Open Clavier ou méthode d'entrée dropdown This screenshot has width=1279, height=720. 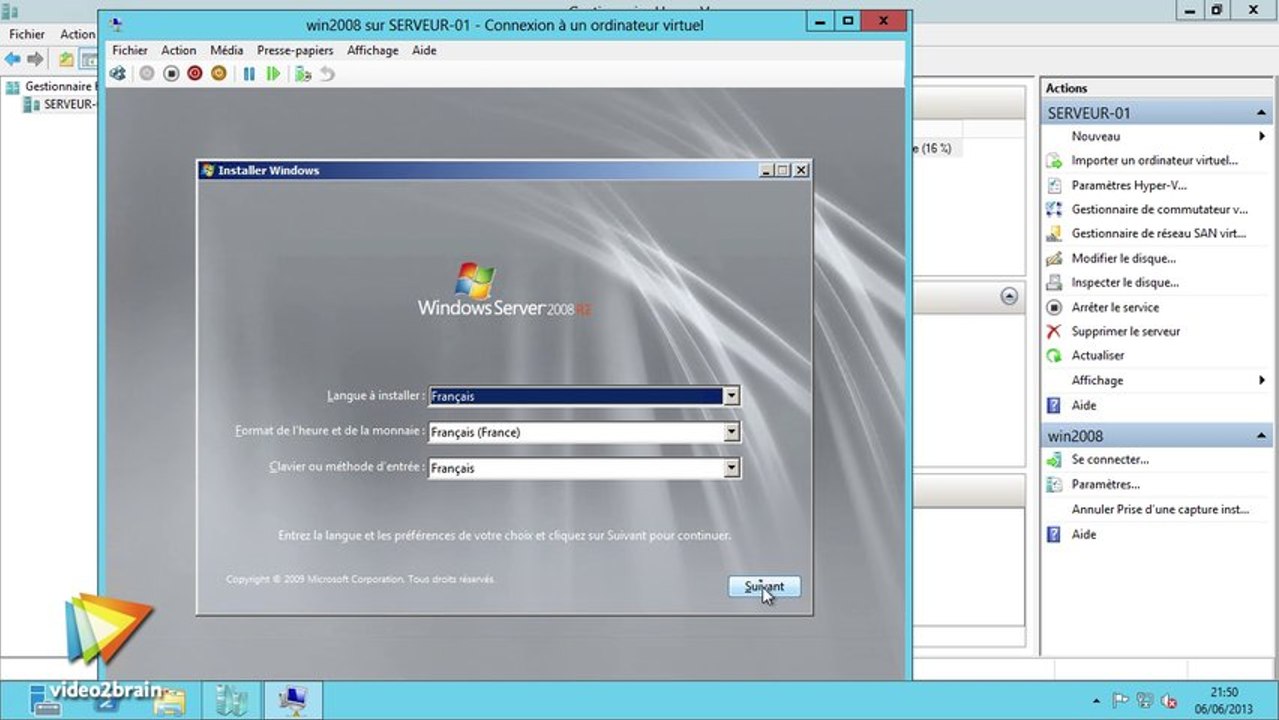pyautogui.click(x=732, y=468)
